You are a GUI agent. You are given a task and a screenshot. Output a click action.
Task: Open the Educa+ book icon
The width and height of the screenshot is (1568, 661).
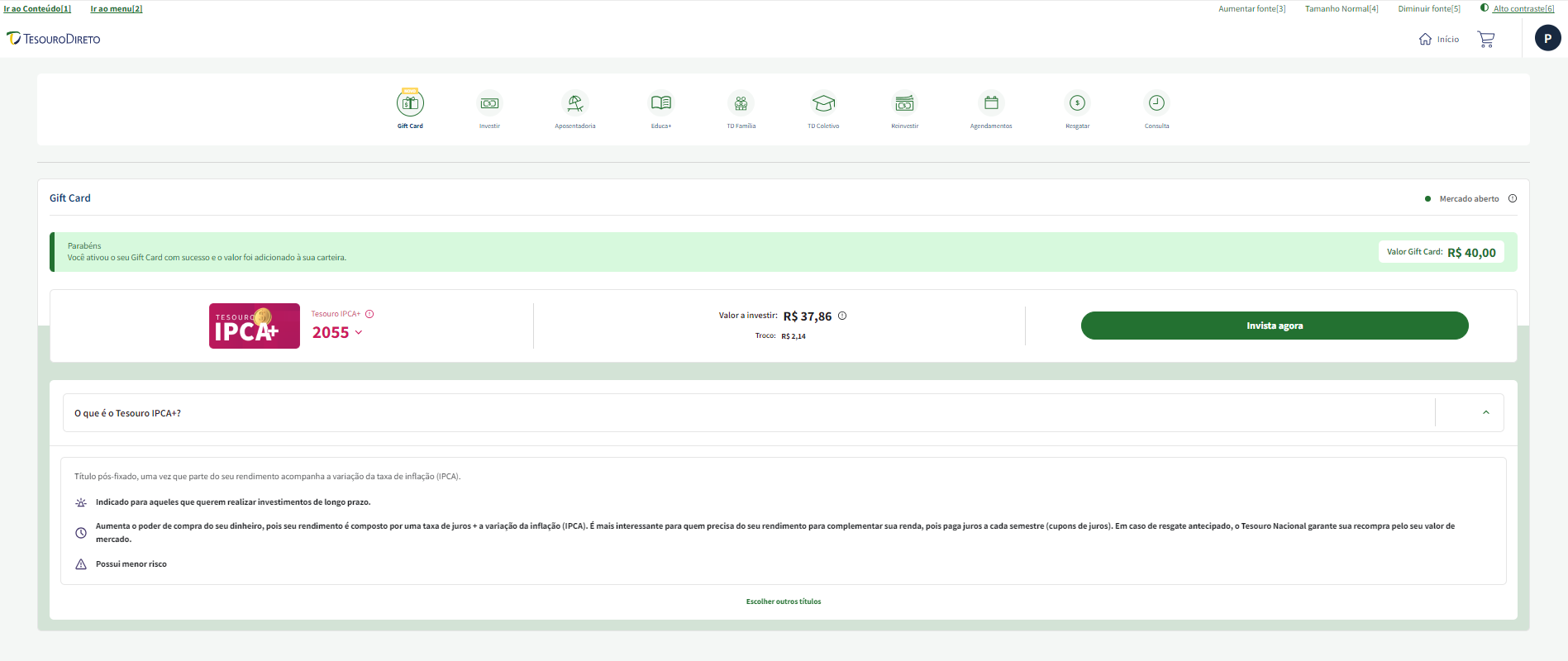click(661, 103)
